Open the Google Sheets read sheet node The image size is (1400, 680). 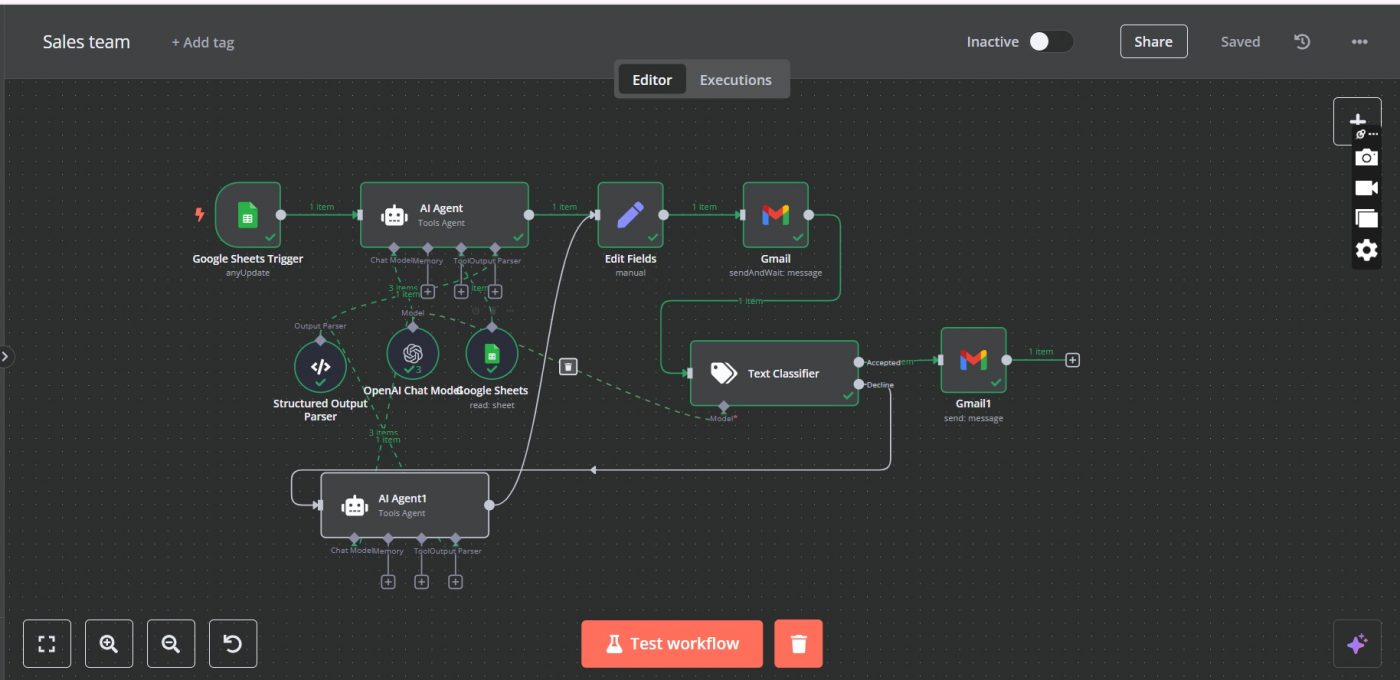[492, 354]
